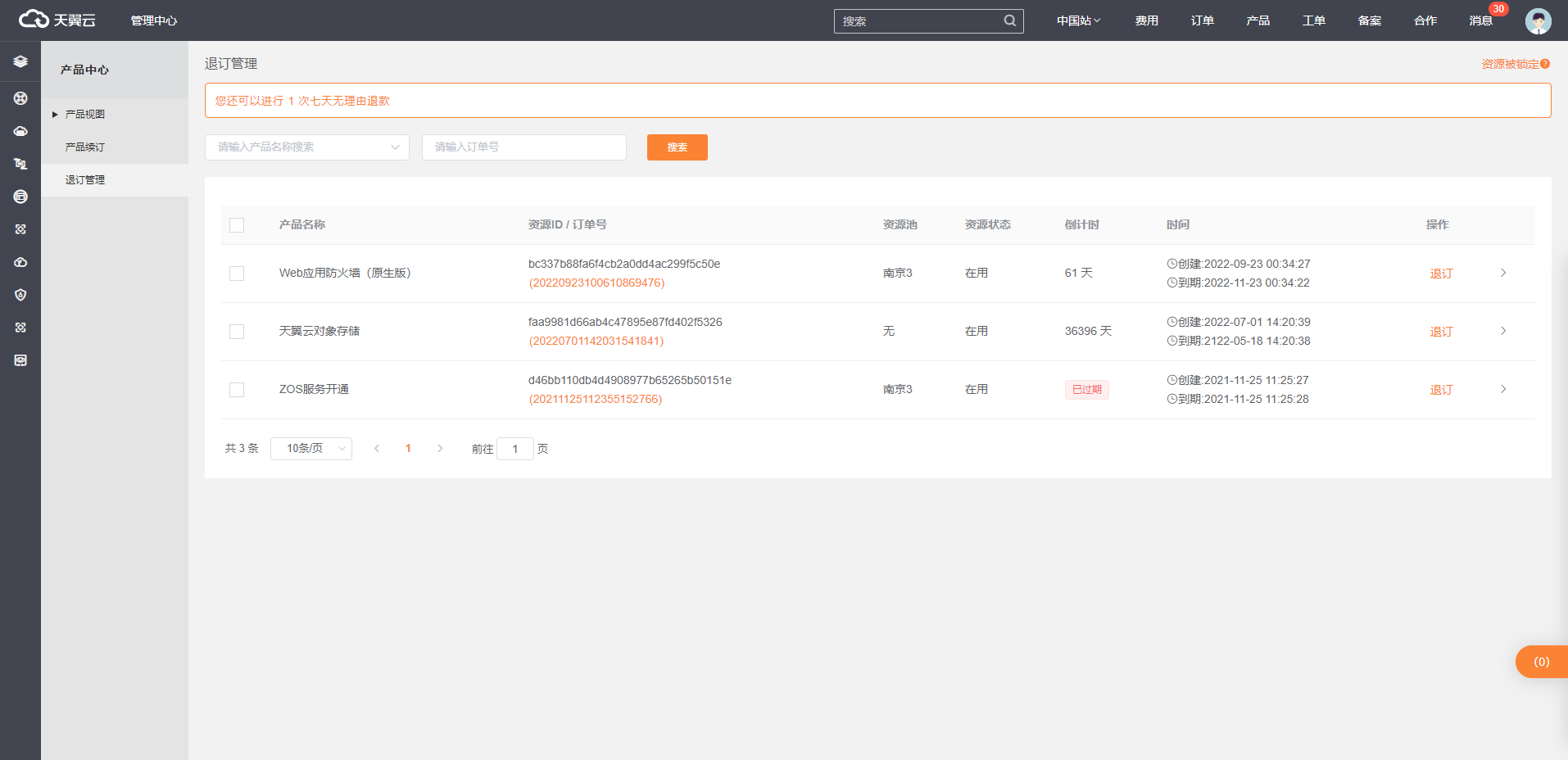This screenshot has width=1568, height=760.
Task: Click the orange 搜索 button
Action: [677, 147]
